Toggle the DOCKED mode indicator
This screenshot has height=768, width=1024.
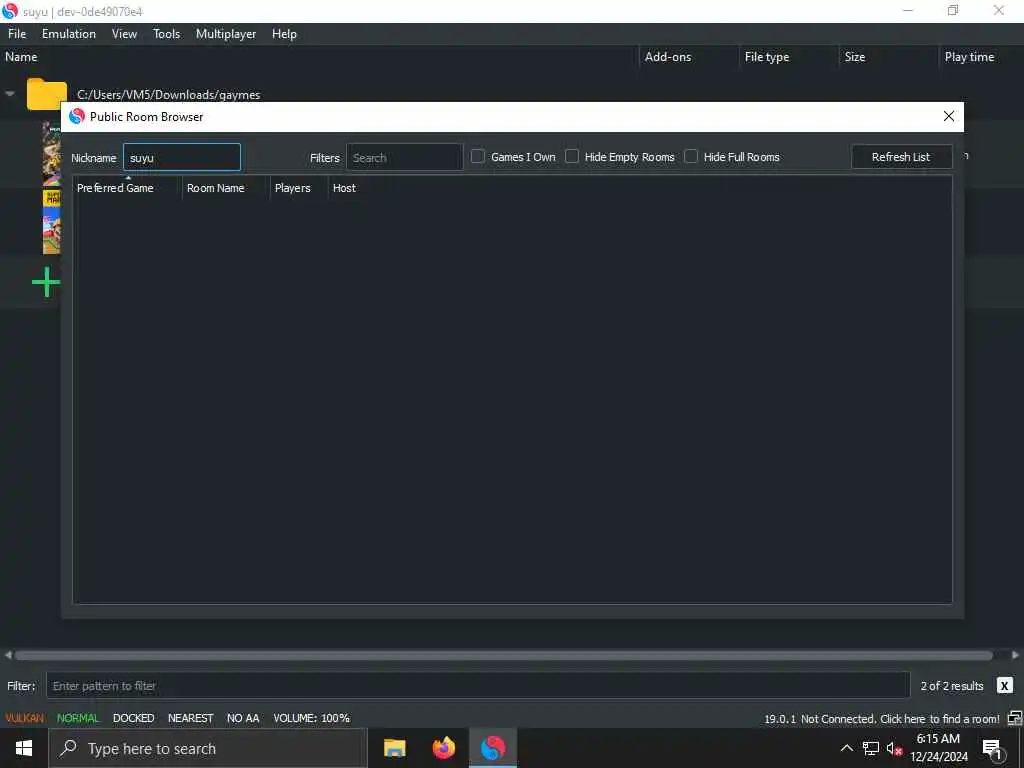pos(133,718)
